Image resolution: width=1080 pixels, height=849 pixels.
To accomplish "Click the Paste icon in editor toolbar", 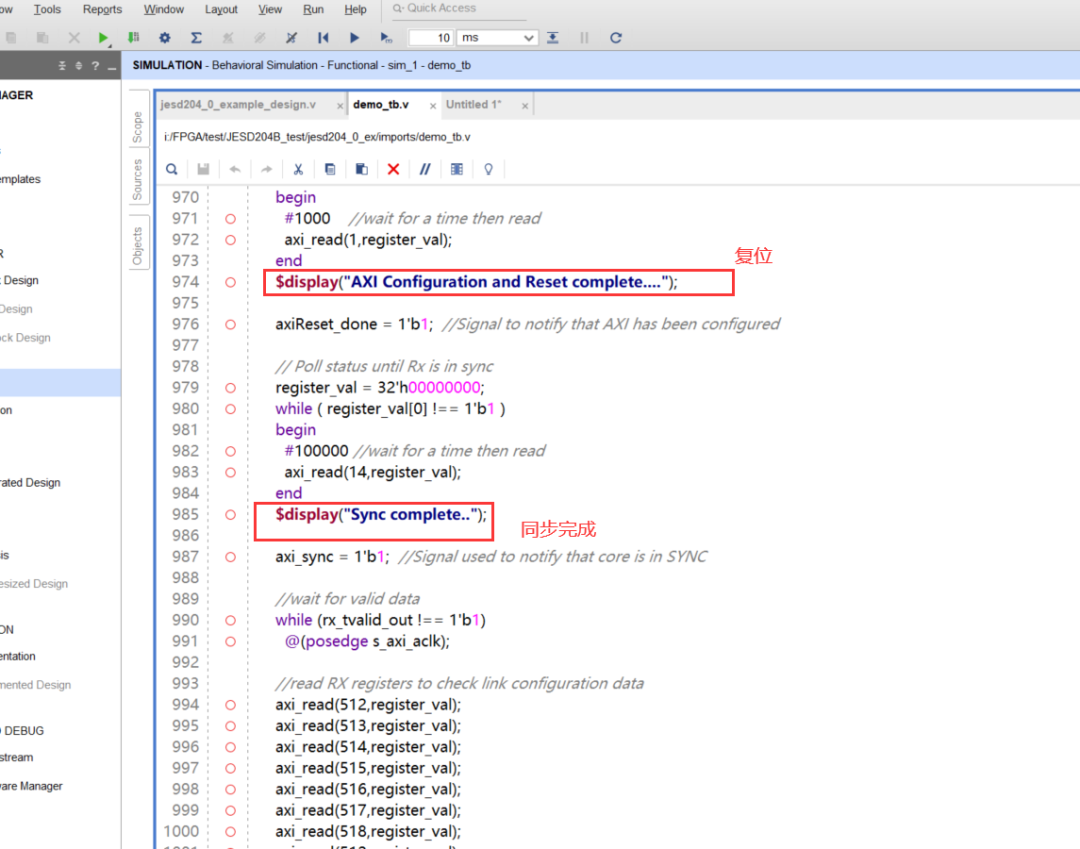I will point(362,169).
